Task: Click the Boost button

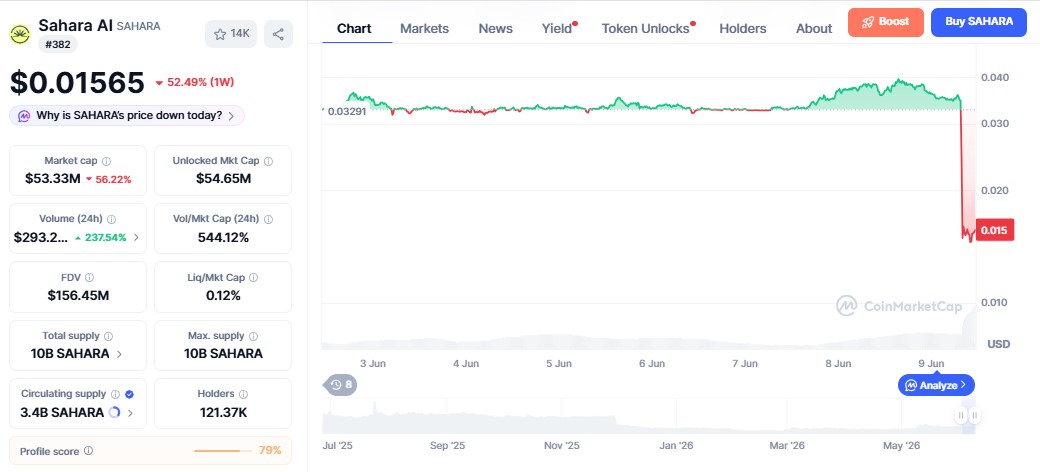Action: coord(885,22)
